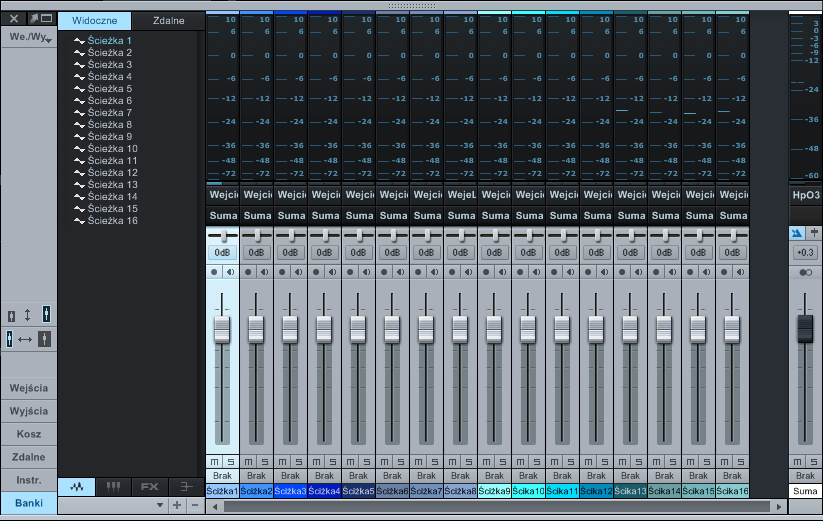The height and width of the screenshot is (521, 823).
Task: Open automation mode Brak on Suma channel
Action: [805, 476]
